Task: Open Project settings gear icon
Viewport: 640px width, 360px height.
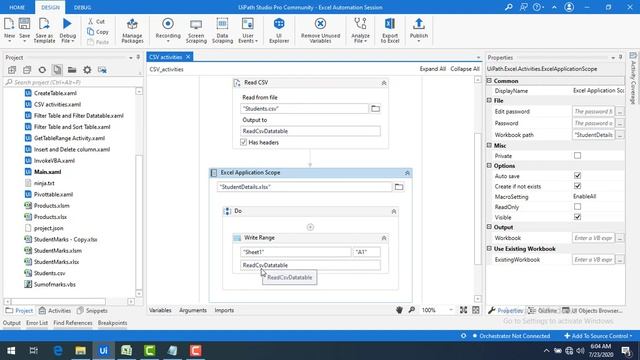Action: pyautogui.click(x=87, y=70)
